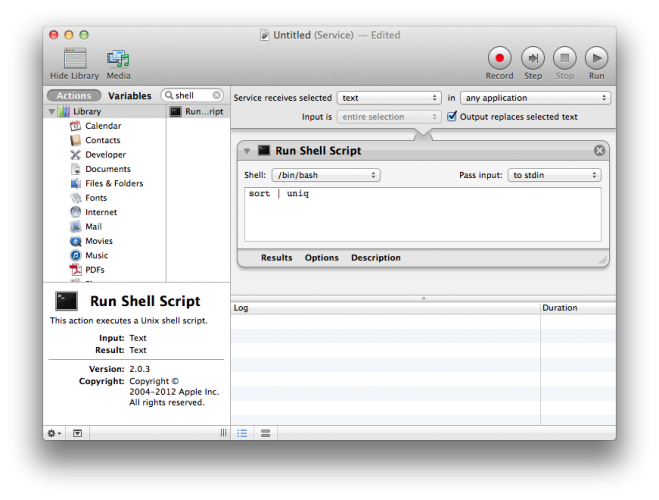Open the Shell /bin/bash dropdown
Image resolution: width=659 pixels, height=500 pixels.
pyautogui.click(x=326, y=175)
